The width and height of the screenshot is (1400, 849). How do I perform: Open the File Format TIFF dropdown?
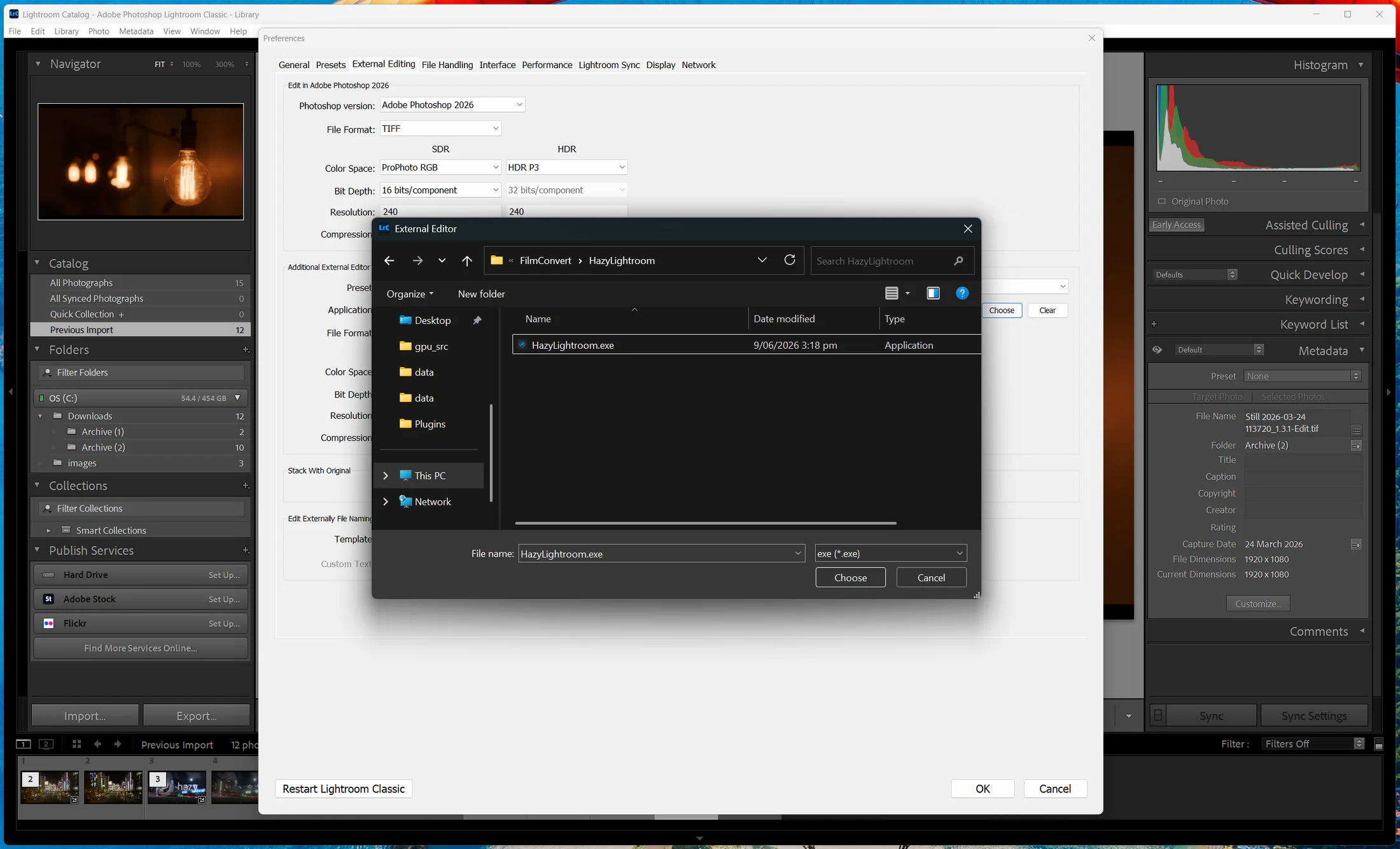coord(440,129)
